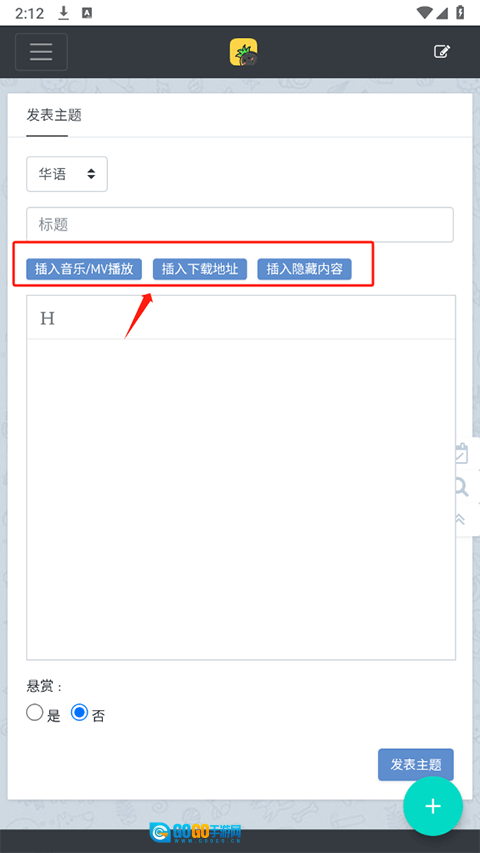The image size is (480, 853).
Task: Tap the magnifier search icon on side
Action: point(461,487)
